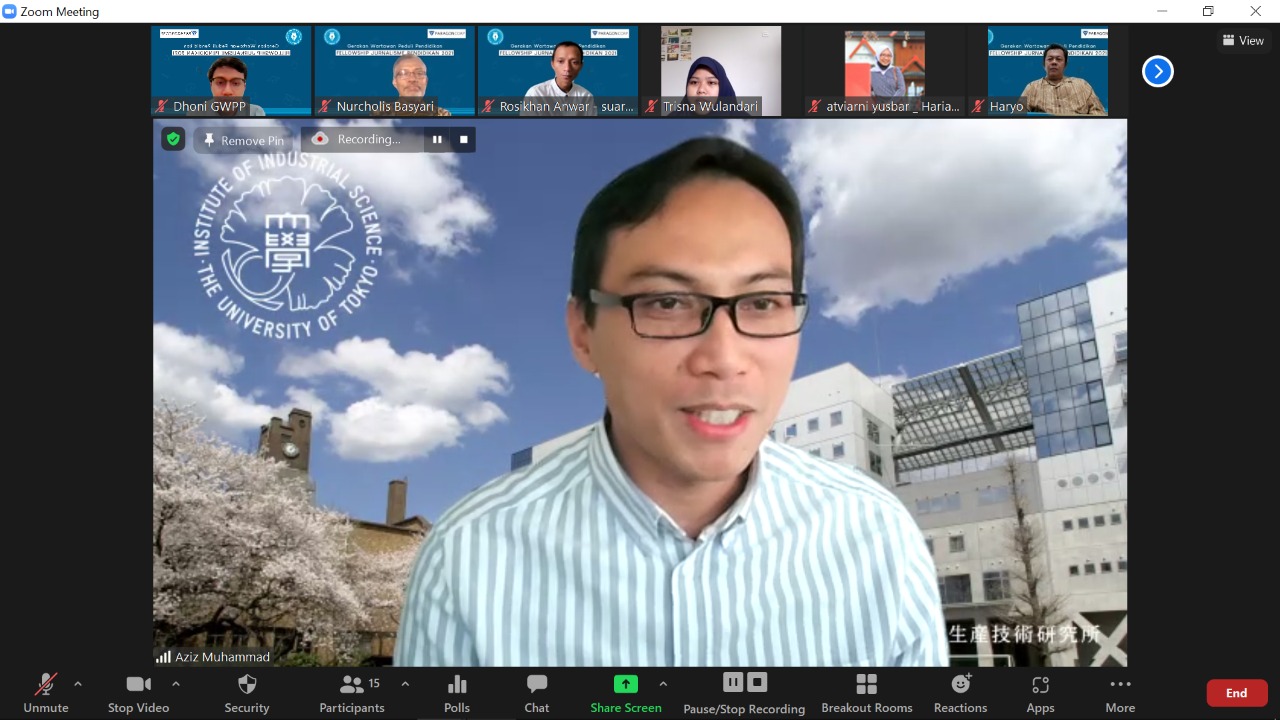Click the green Share Screen button
This screenshot has width=1280, height=720.
coord(625,692)
